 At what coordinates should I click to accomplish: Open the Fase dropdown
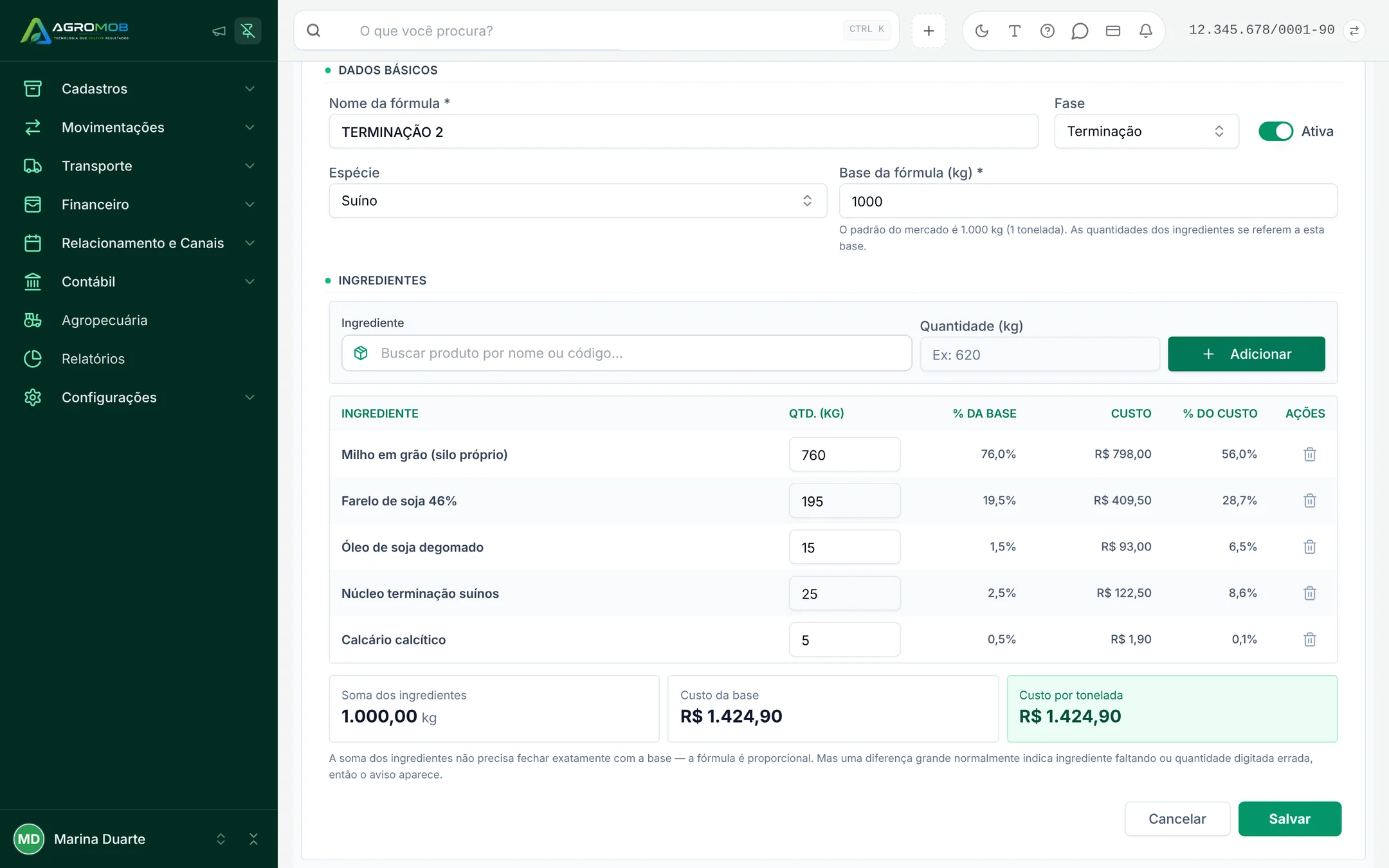(x=1146, y=131)
